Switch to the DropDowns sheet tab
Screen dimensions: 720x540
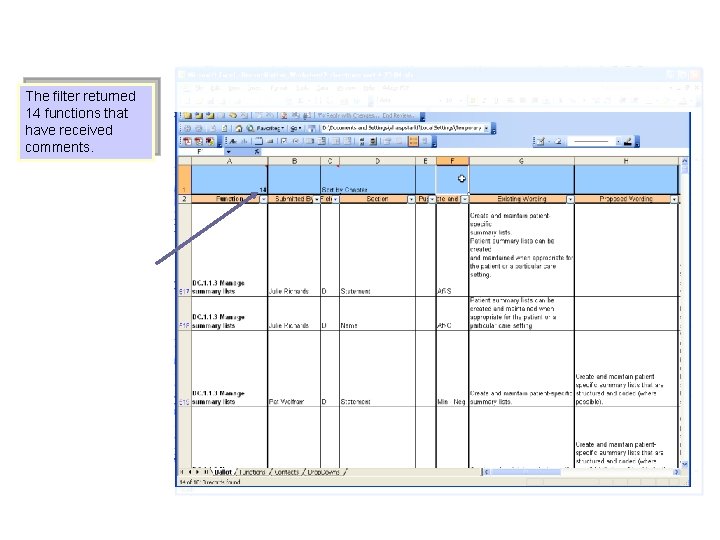point(323,472)
